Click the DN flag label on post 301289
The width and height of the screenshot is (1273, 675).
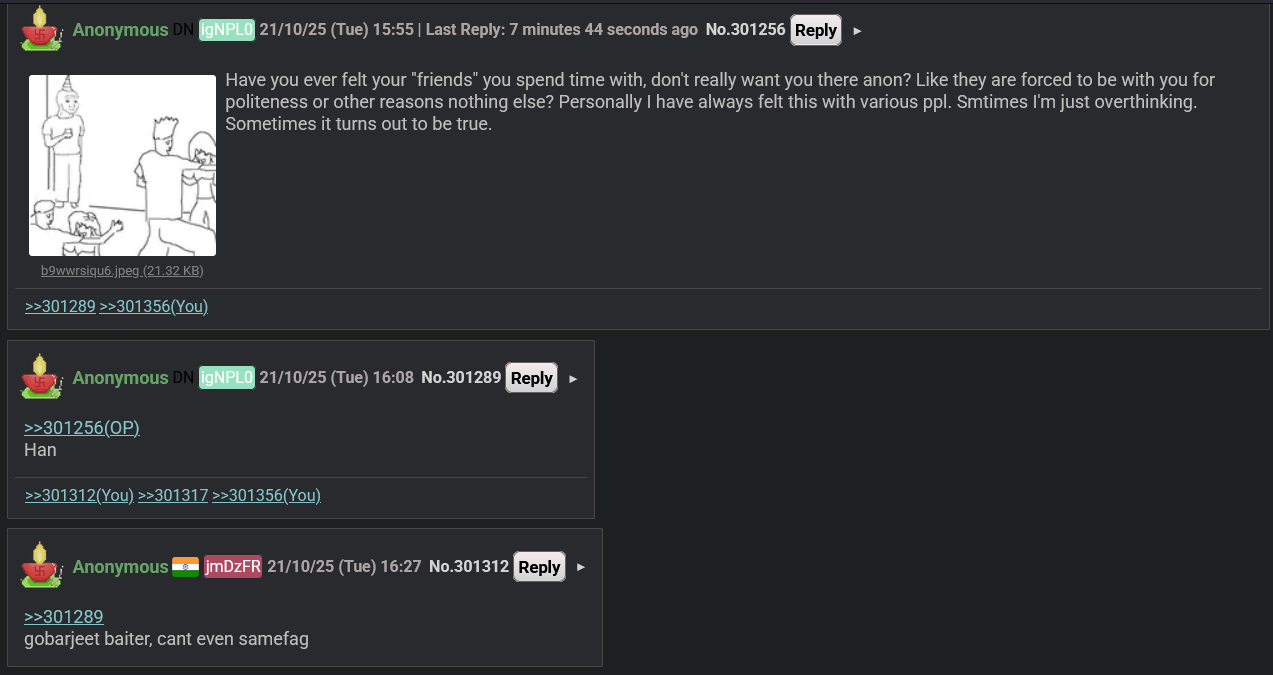click(183, 378)
